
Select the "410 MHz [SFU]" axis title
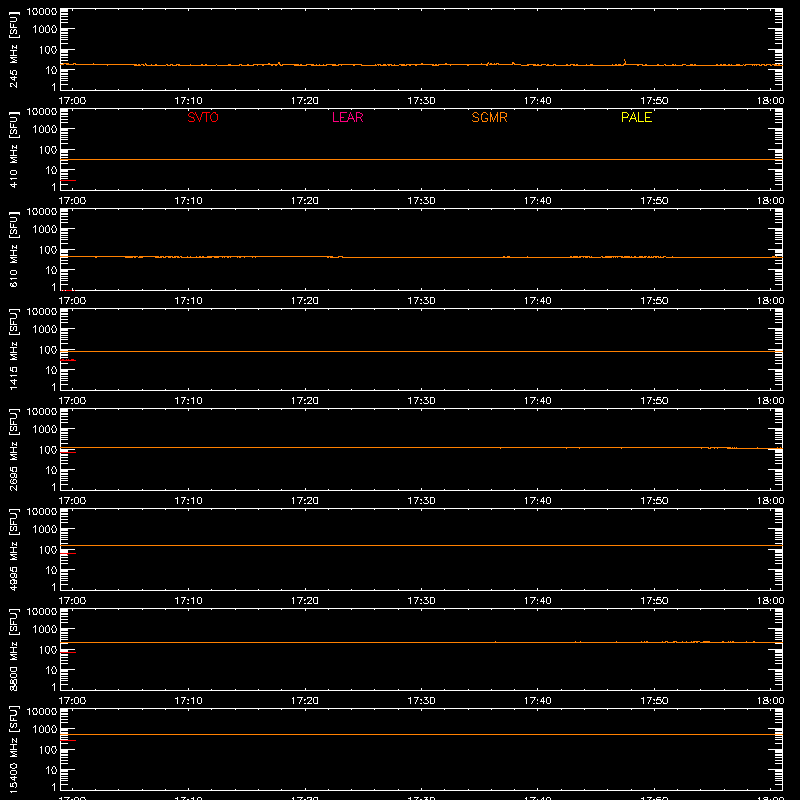click(14, 149)
